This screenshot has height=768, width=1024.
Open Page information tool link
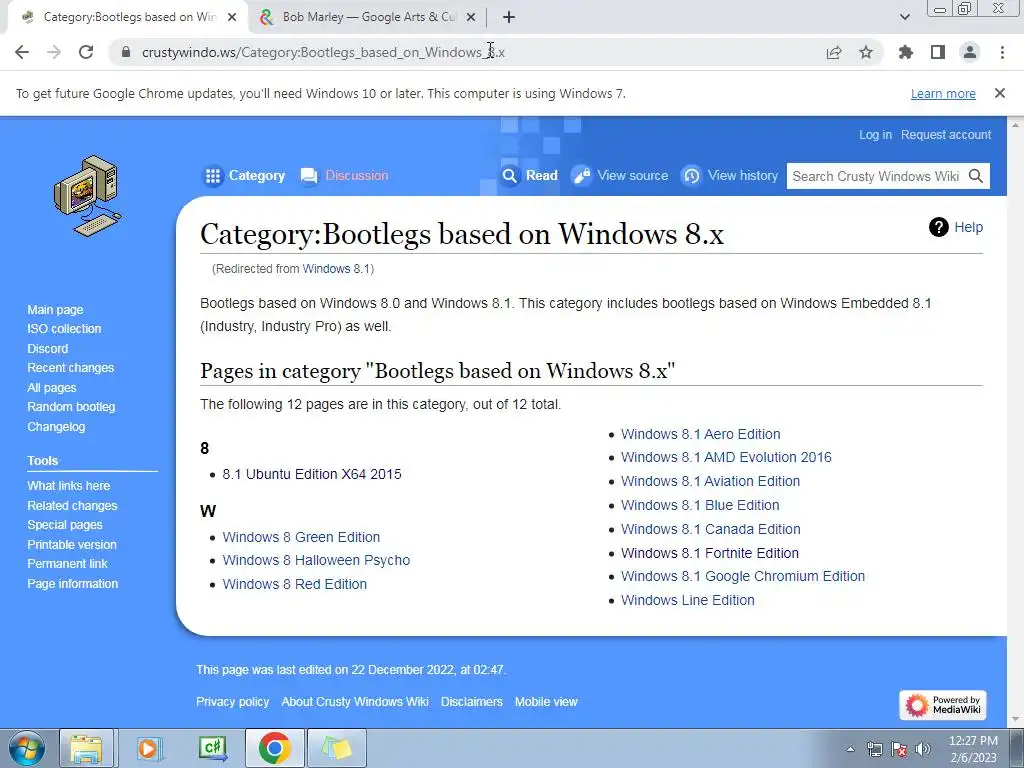pos(72,584)
